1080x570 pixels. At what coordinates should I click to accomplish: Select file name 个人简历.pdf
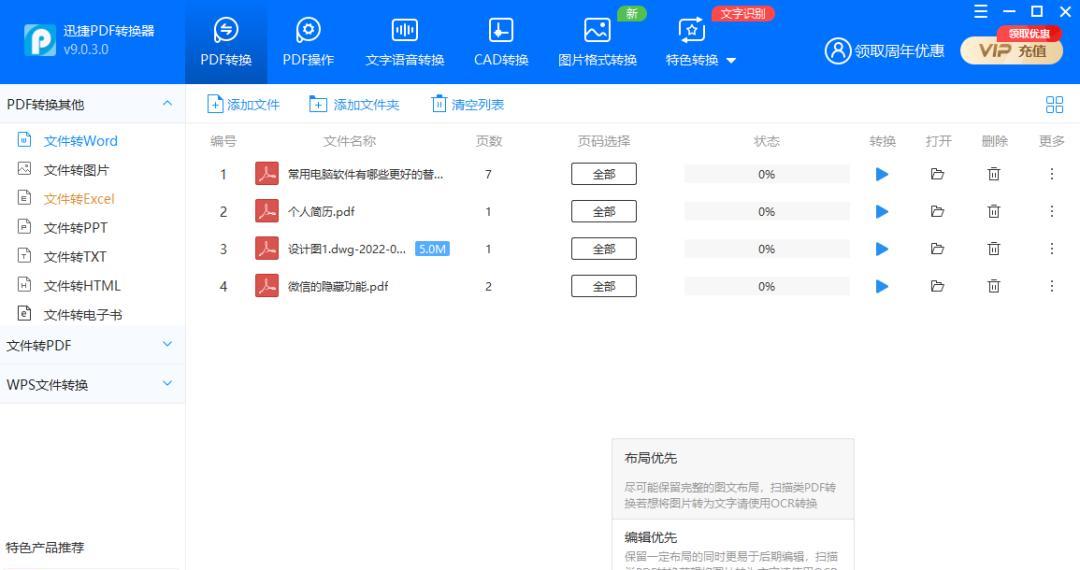click(x=321, y=211)
